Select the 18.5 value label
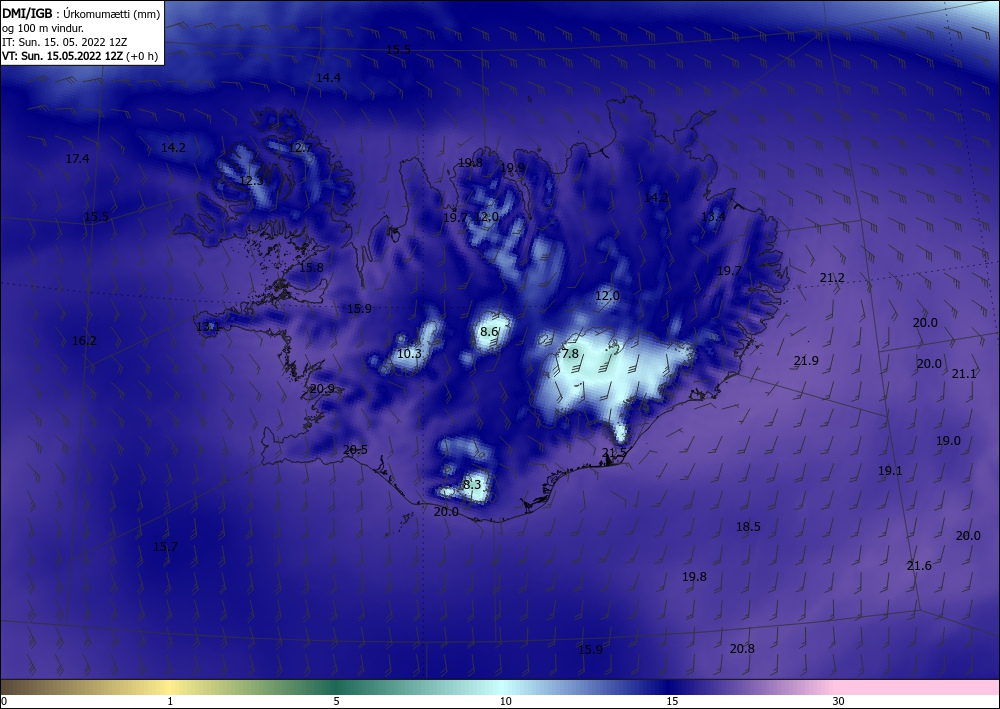 click(x=748, y=527)
